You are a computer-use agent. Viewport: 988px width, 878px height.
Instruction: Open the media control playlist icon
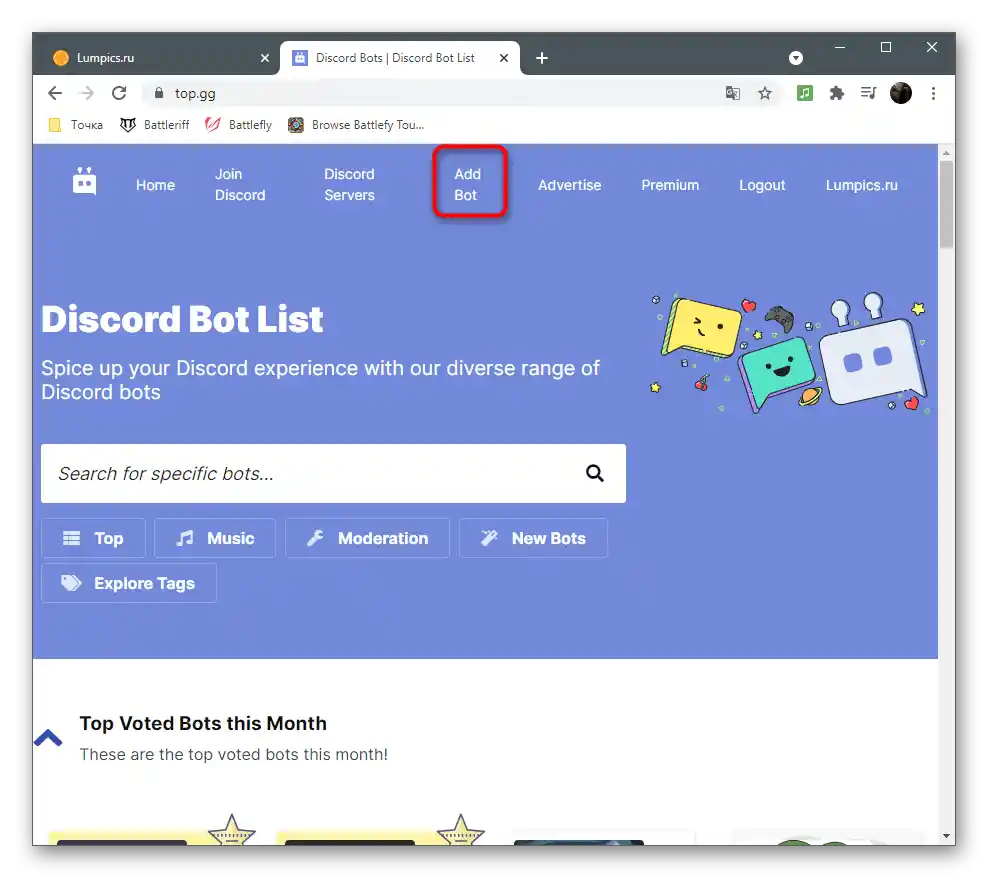868,93
